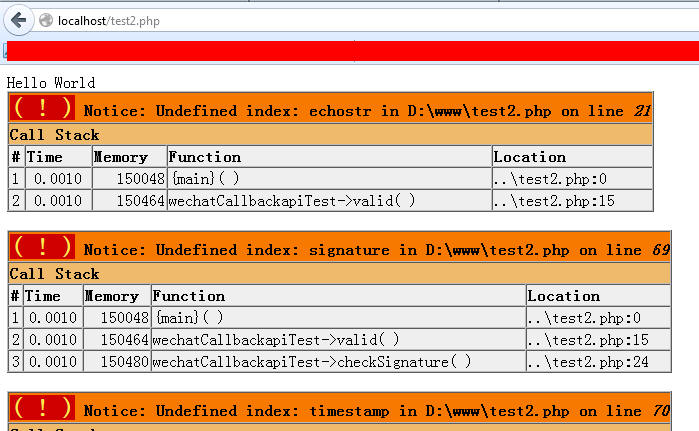This screenshot has height=431, width=699.
Task: Click the '..\test2.php:24' location cell
Action: 598,361
